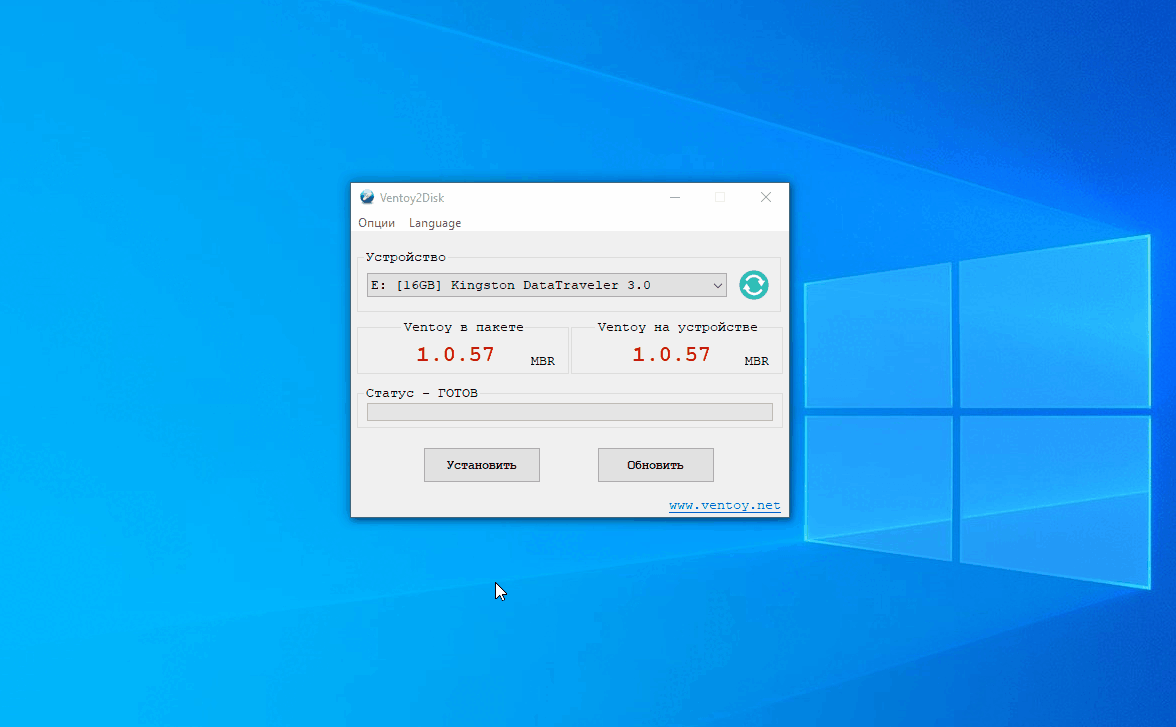This screenshot has height=727, width=1176.
Task: Click the Ventoy на устройстве heading
Action: click(677, 327)
